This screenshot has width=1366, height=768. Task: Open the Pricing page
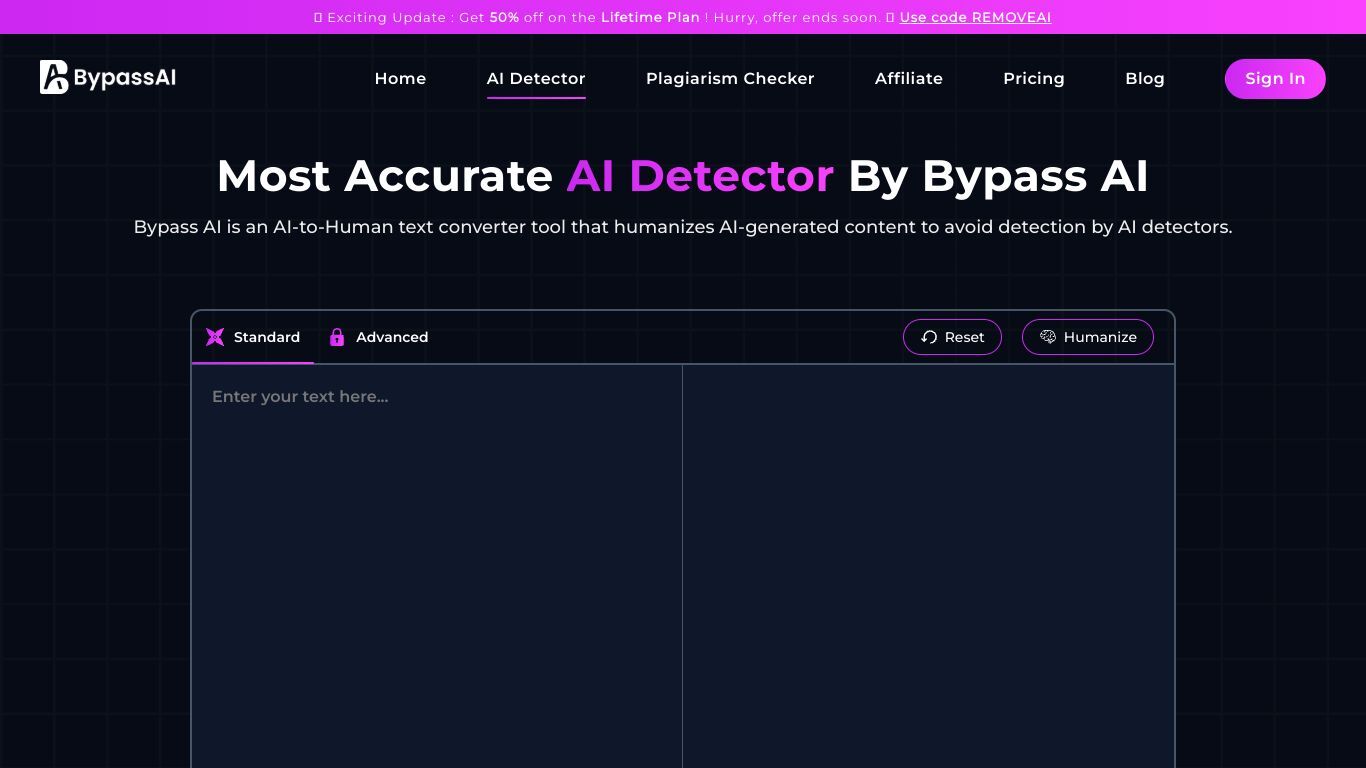(x=1034, y=78)
